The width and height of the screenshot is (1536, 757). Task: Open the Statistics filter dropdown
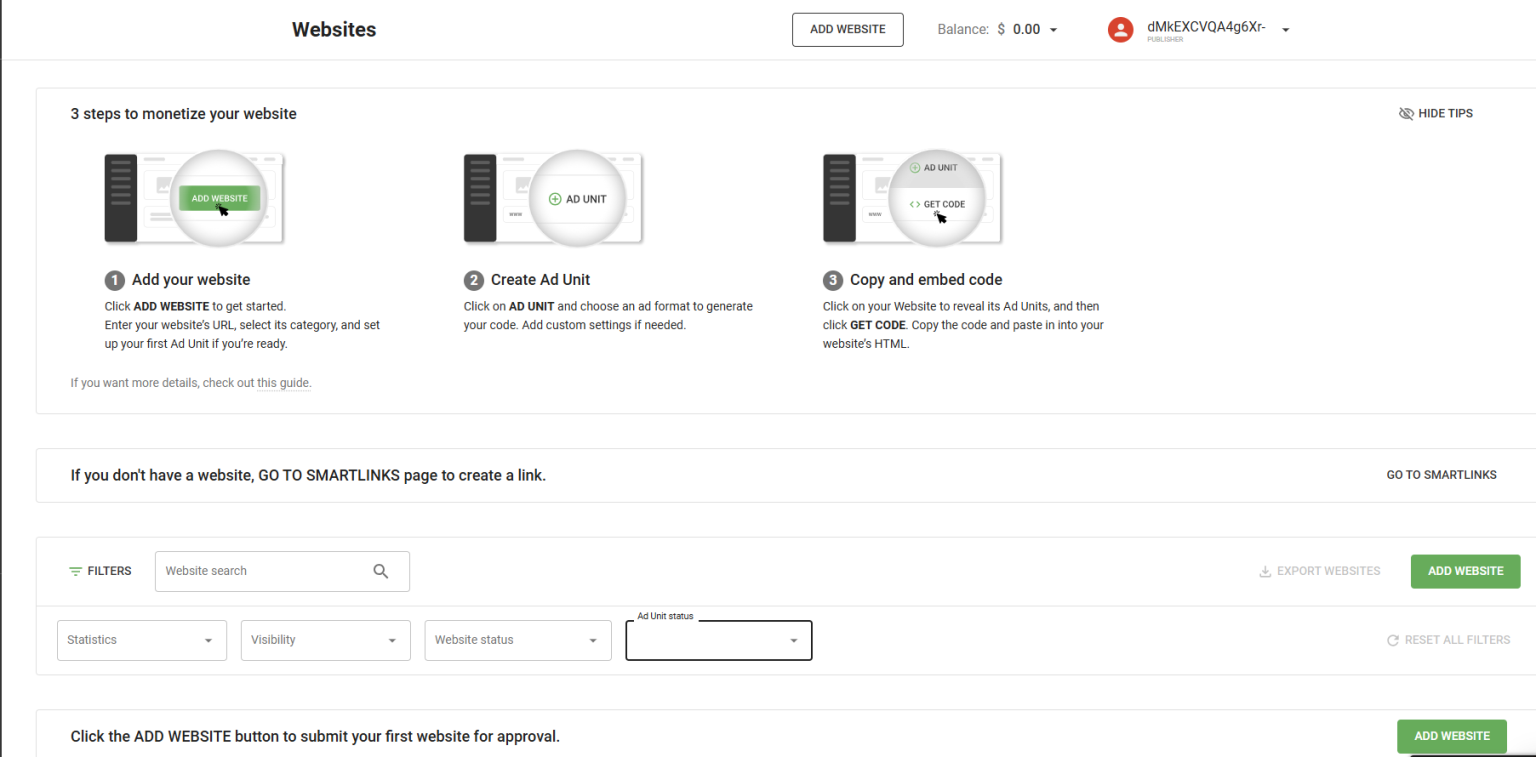coord(141,639)
